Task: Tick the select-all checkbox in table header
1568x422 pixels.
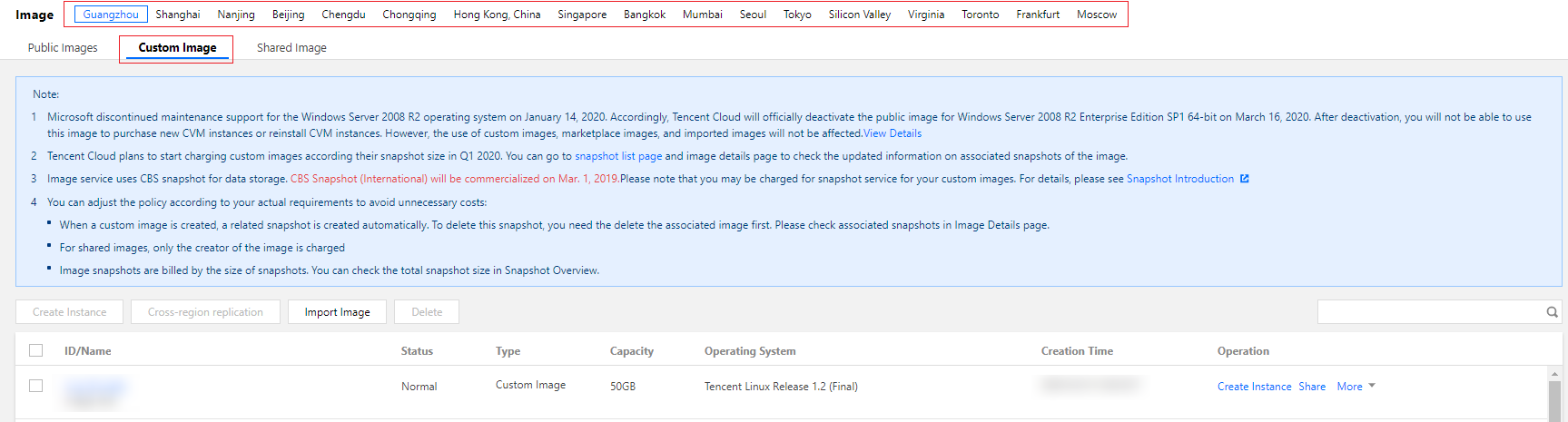Action: tap(36, 350)
